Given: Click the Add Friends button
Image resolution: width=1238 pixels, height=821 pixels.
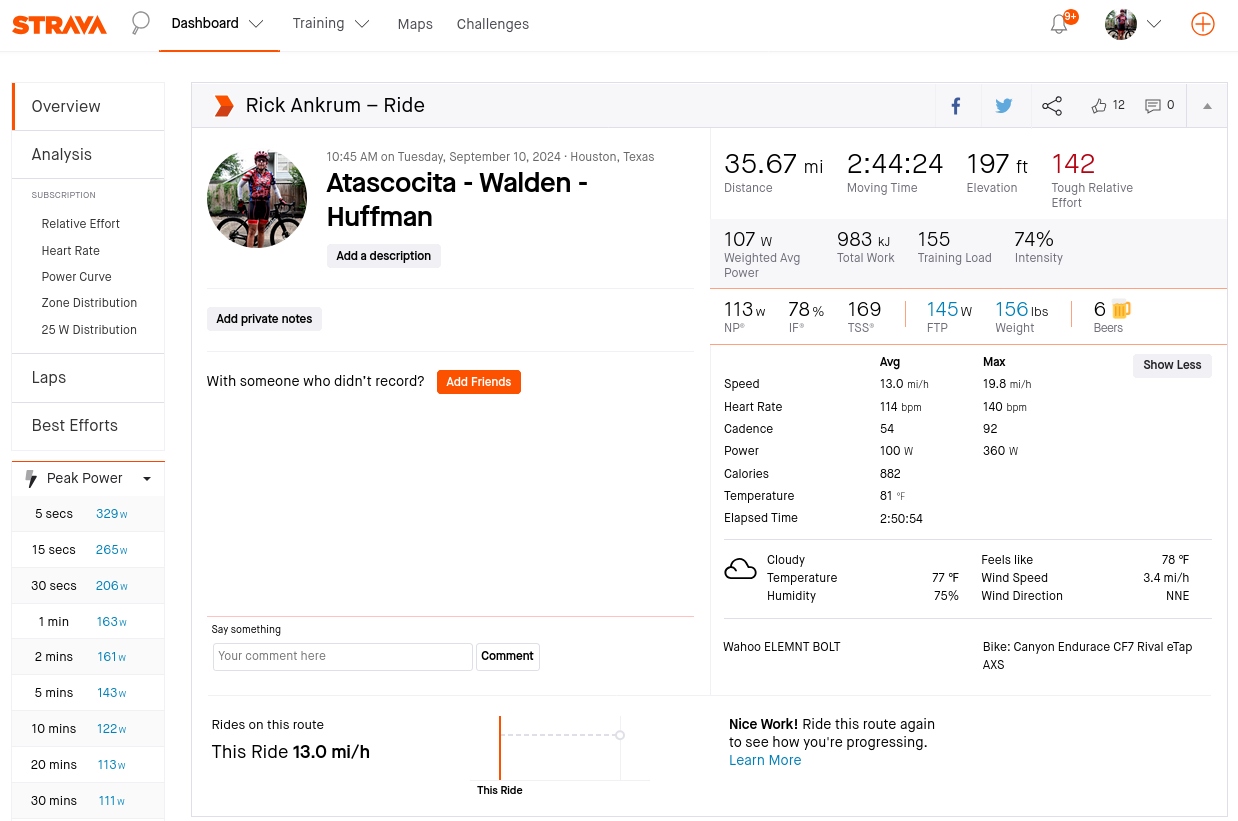Looking at the screenshot, I should point(478,382).
